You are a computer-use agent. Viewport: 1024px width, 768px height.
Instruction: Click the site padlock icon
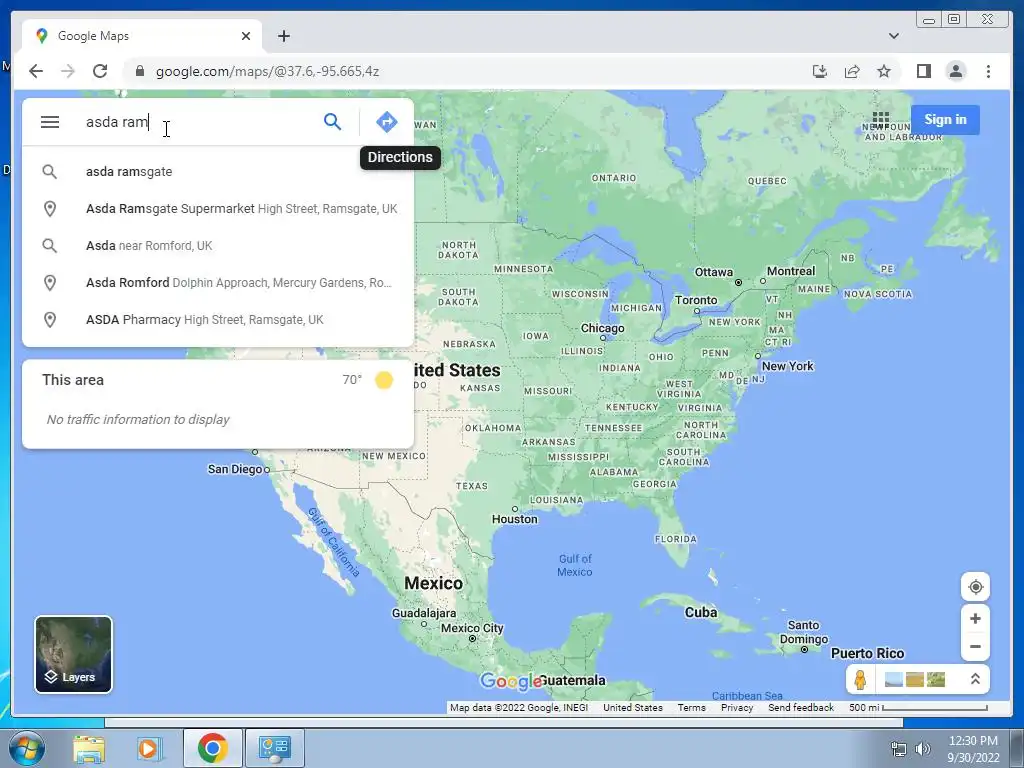pos(139,71)
